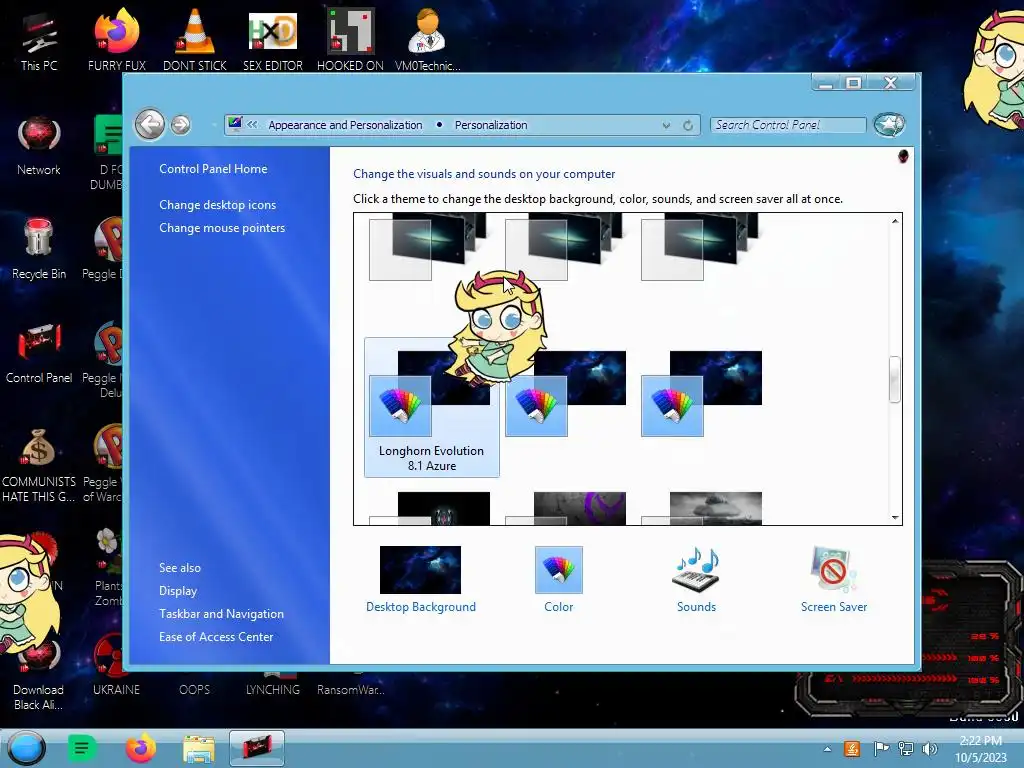This screenshot has height=768, width=1024.
Task: Open the Recycle Bin desktop icon
Action: pos(39,249)
